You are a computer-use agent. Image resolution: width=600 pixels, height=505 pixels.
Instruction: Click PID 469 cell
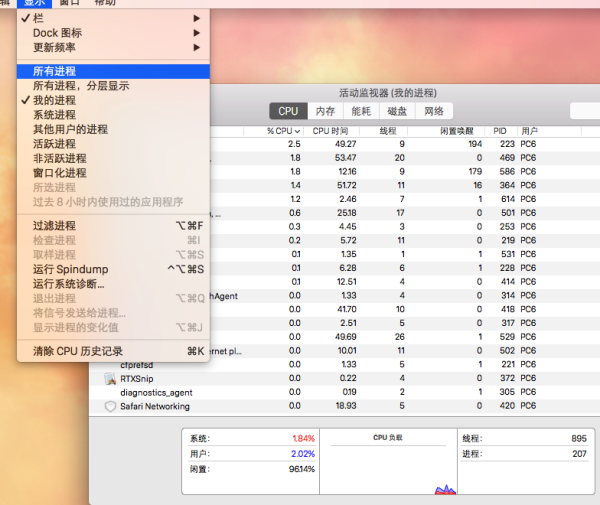click(507, 158)
